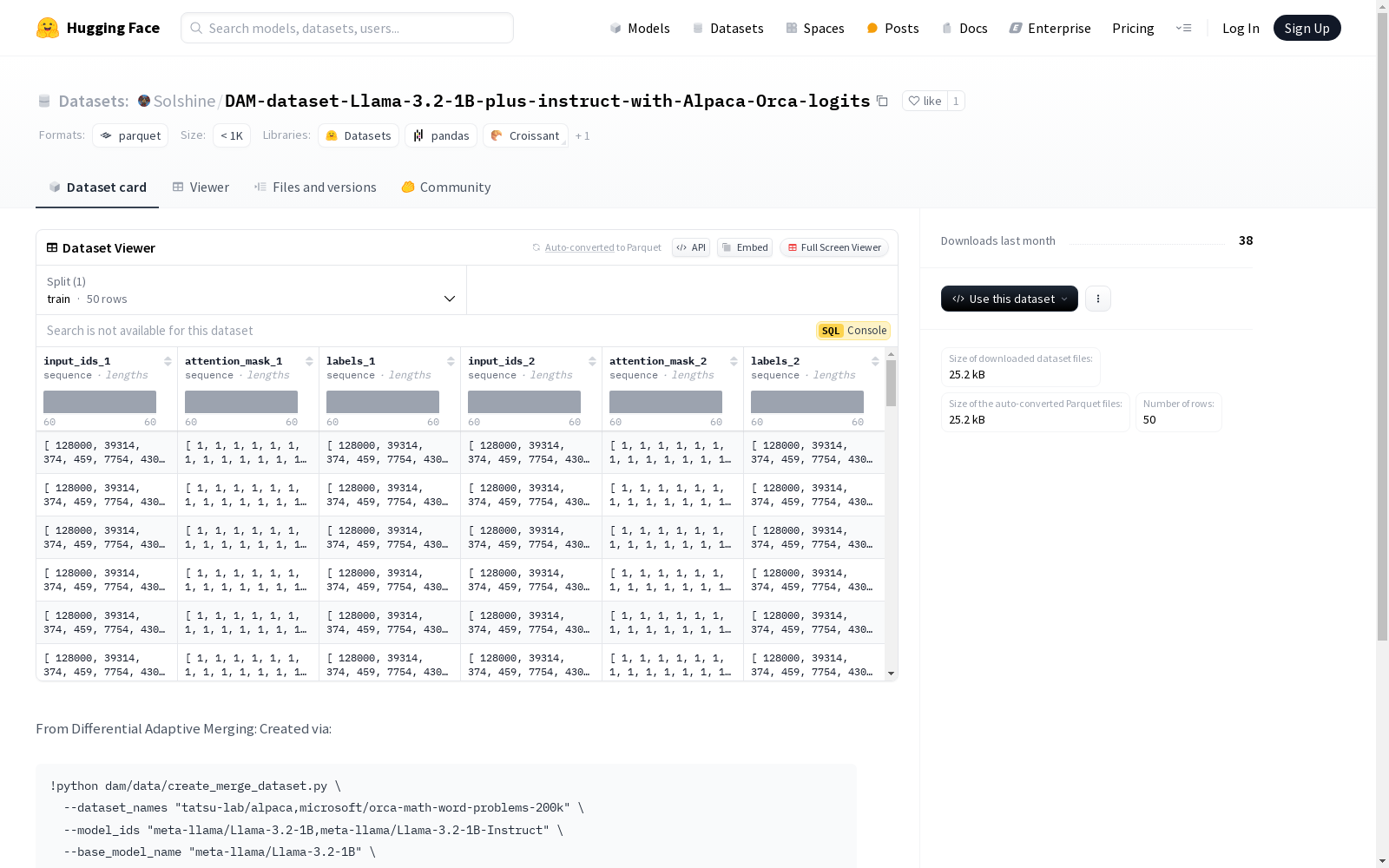Sort by the labels_2 column
This screenshot has width=1389, height=868.
875,361
